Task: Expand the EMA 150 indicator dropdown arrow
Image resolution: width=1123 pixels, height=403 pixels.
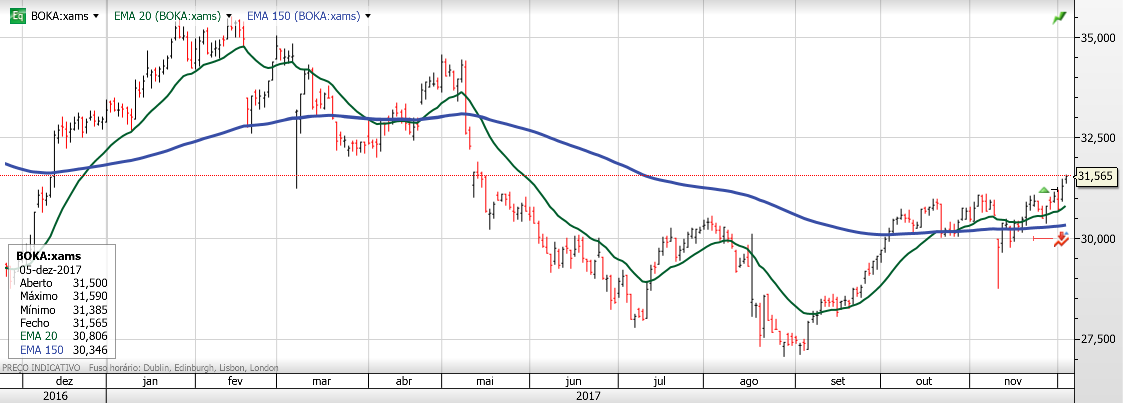Action: [x=368, y=16]
